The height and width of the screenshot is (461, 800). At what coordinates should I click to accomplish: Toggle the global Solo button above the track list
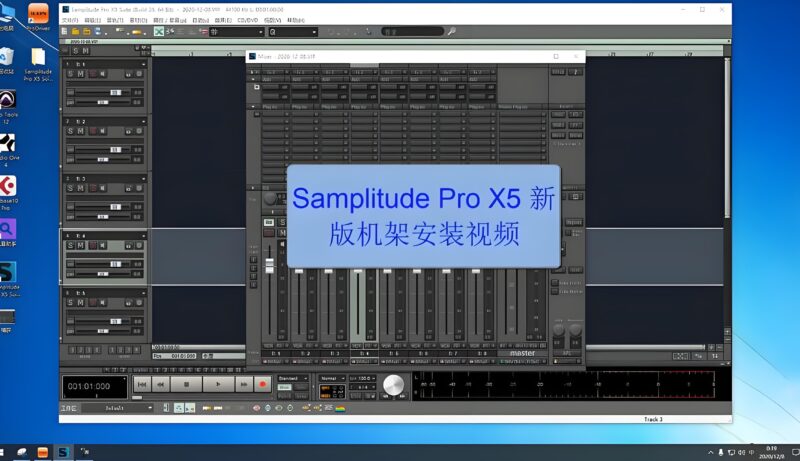[76, 50]
